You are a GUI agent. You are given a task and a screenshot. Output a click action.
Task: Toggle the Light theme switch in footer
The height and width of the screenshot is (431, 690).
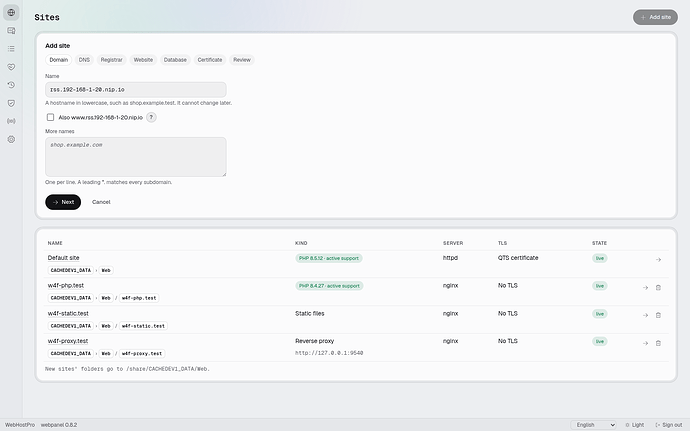(635, 425)
